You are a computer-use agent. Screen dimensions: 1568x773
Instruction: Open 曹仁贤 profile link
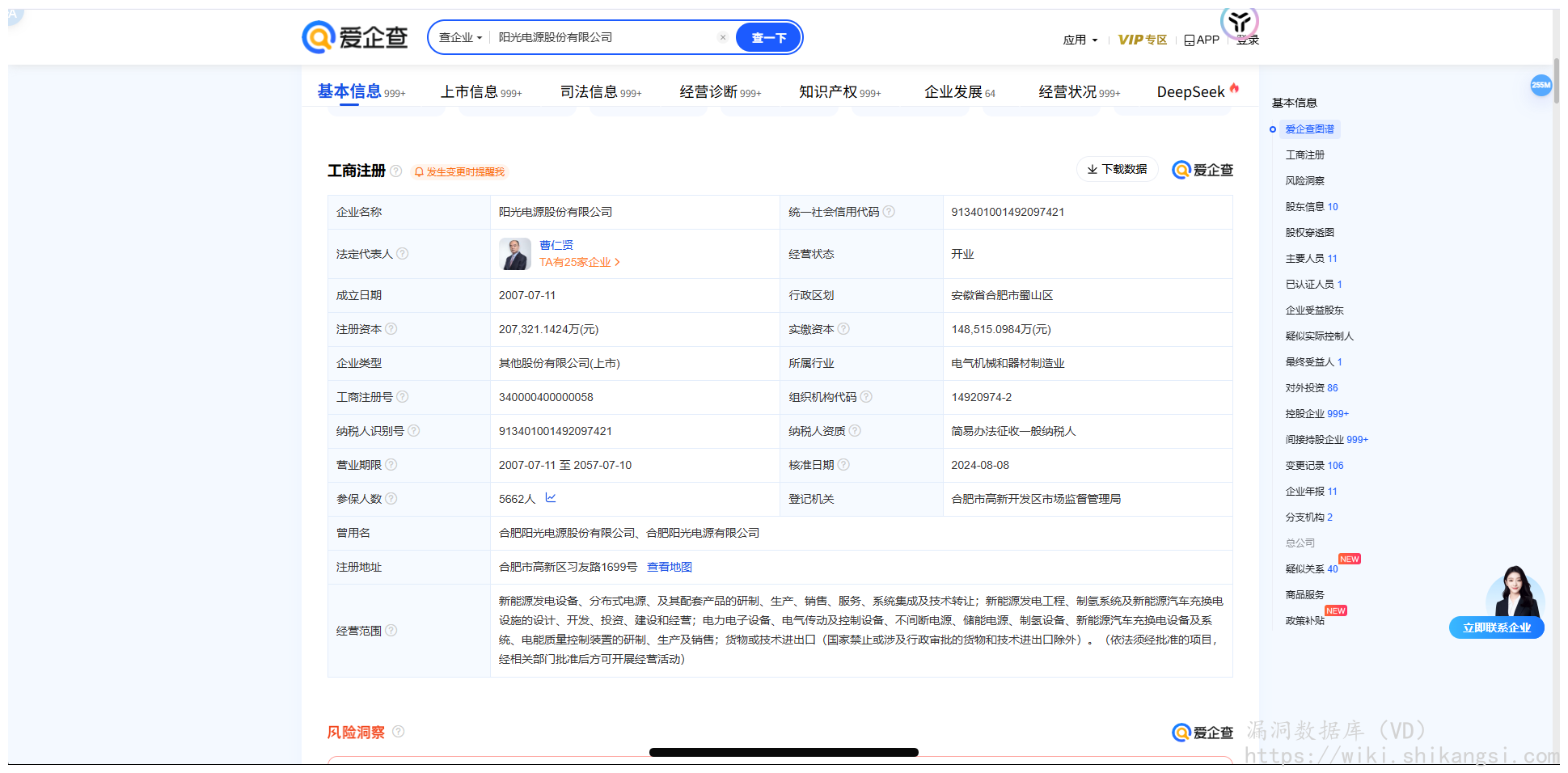[x=556, y=245]
